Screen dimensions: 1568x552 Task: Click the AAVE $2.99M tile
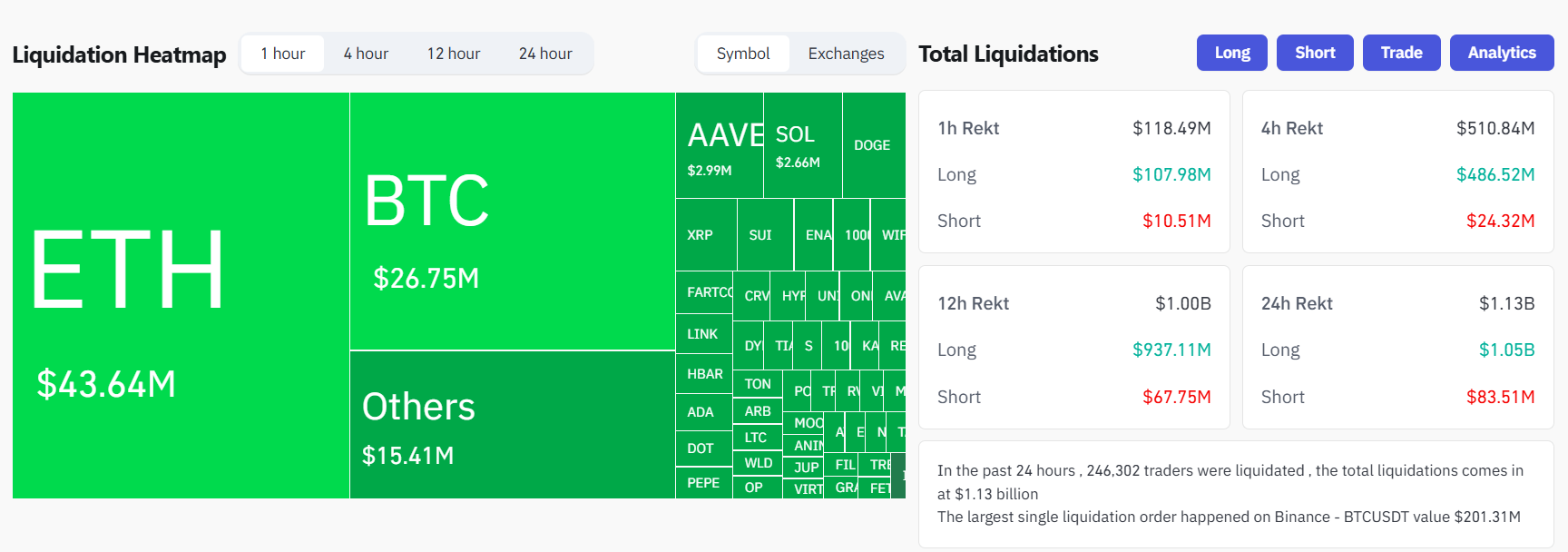click(719, 145)
